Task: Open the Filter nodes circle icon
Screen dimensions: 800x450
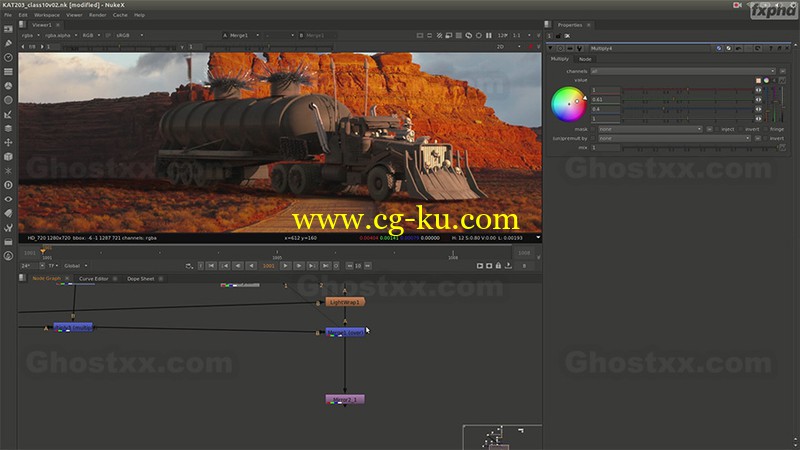Action: (8, 100)
